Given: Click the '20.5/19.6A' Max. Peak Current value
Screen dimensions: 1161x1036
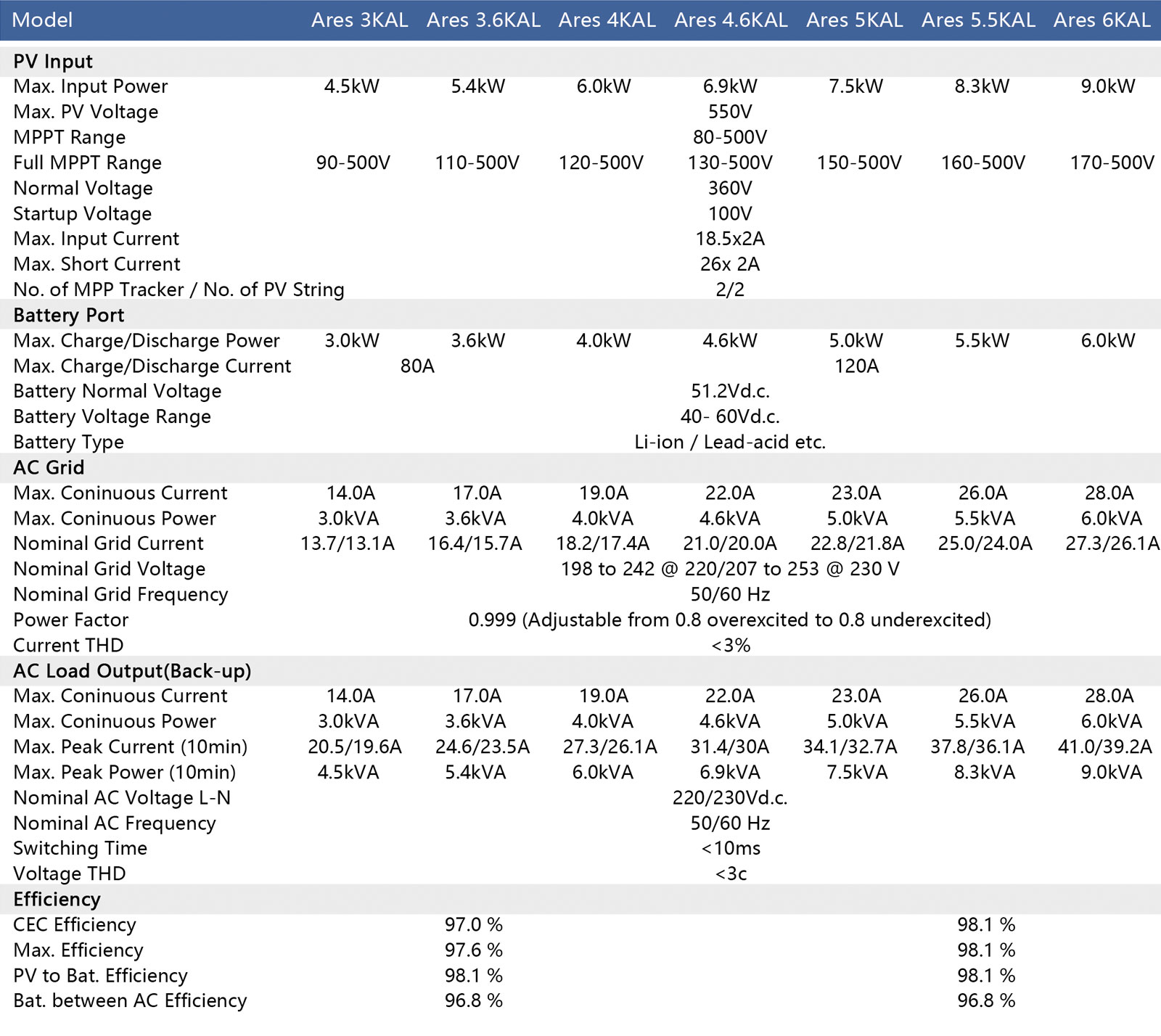Looking at the screenshot, I should tap(354, 747).
